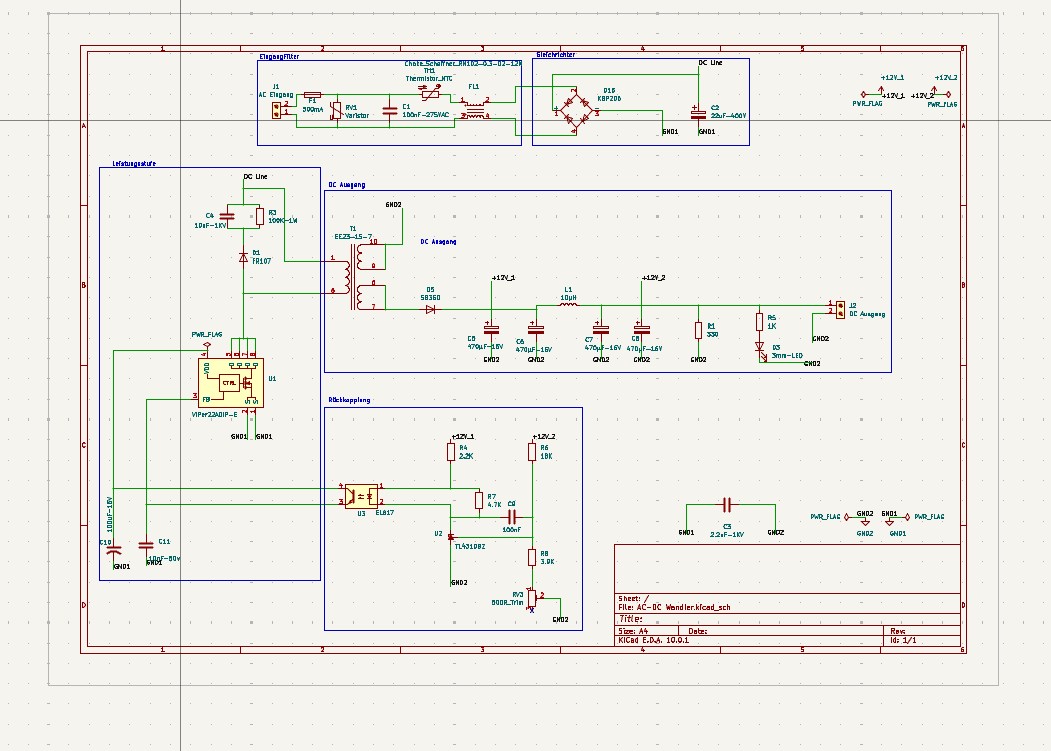The width and height of the screenshot is (1051, 751).
Task: Select the J2 DC Ausgang connector symbol
Action: (840, 309)
